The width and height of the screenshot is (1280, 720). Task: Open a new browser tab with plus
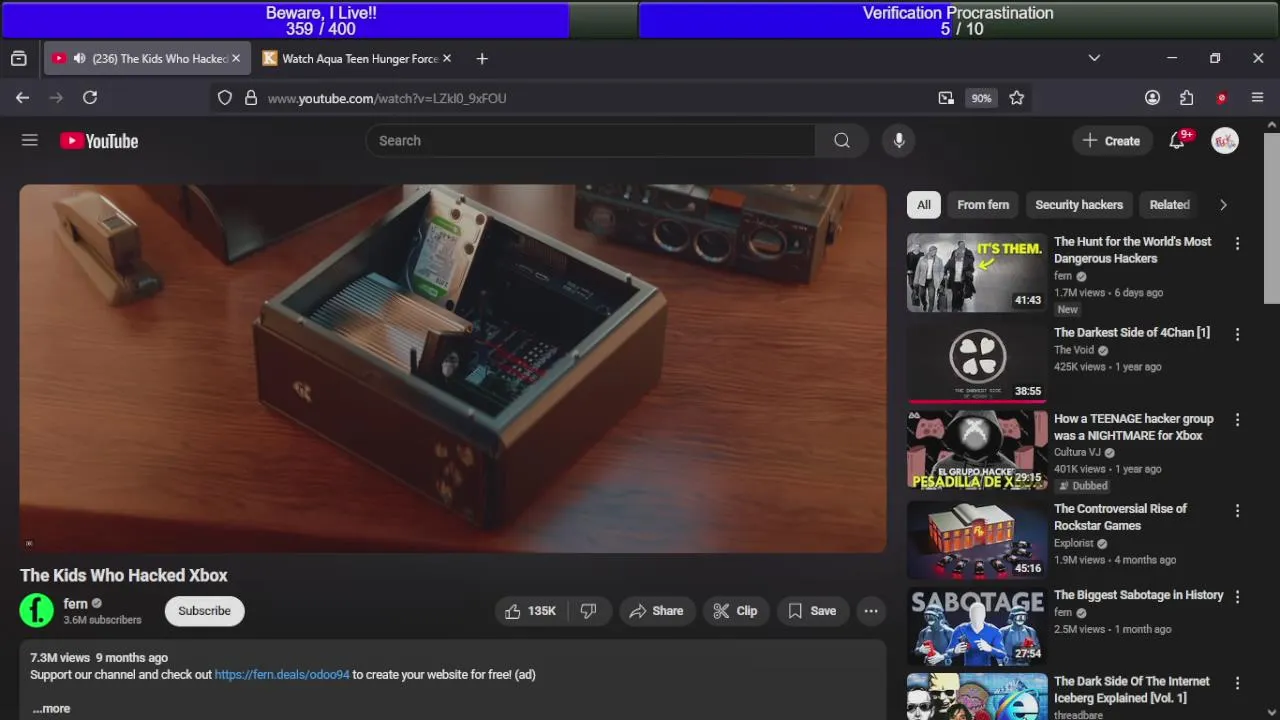click(482, 59)
